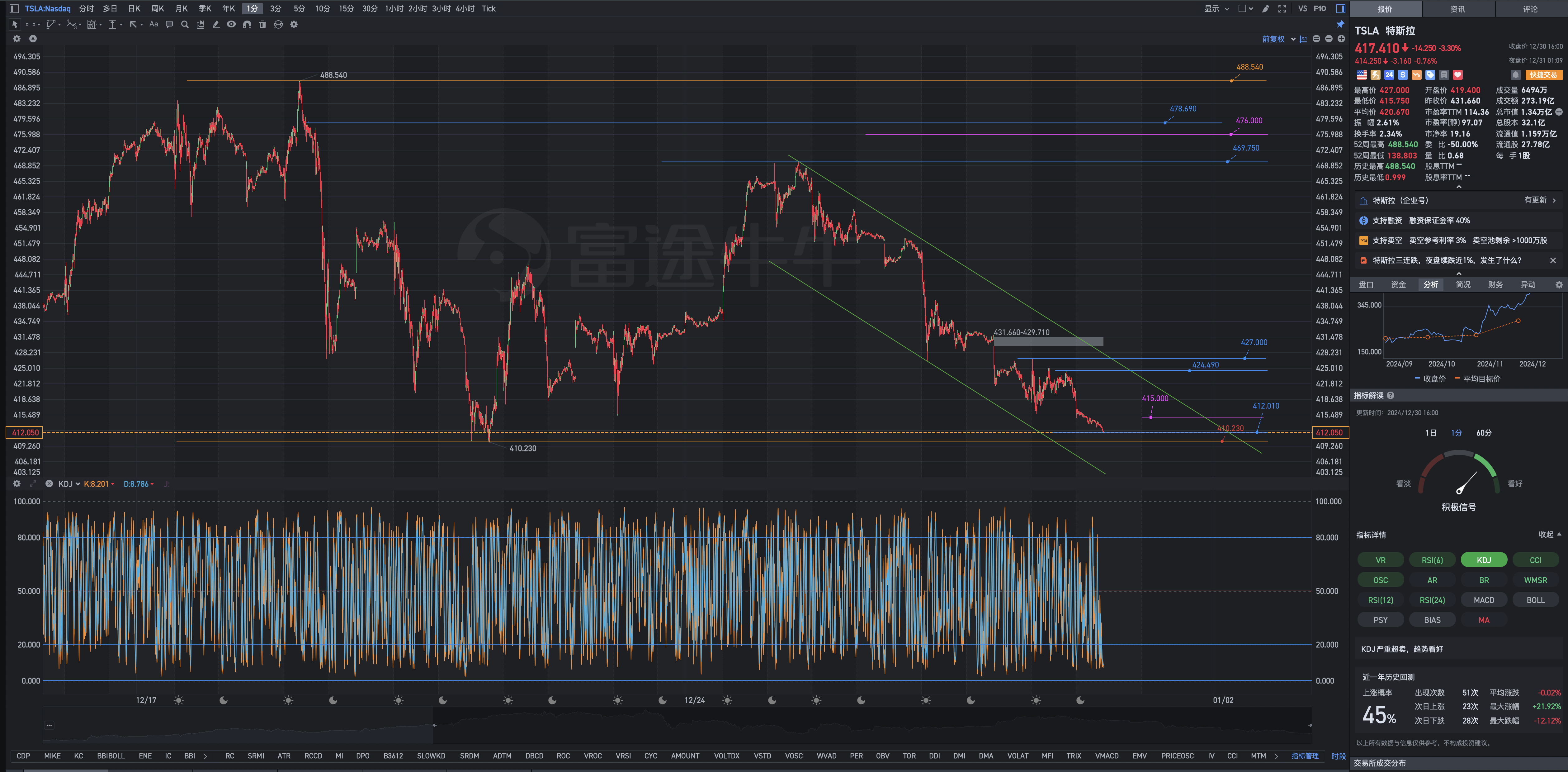Switch to 5分 five-minute period

tap(299, 8)
